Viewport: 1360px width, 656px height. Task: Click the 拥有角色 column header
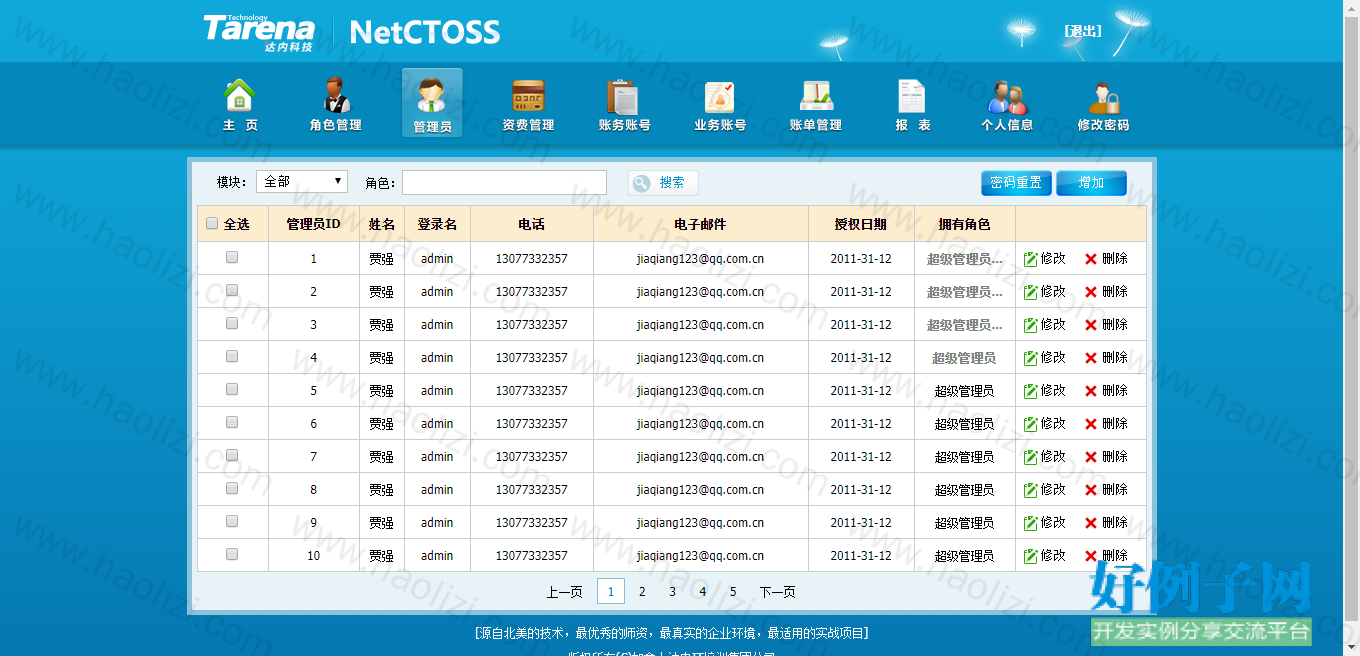[964, 224]
